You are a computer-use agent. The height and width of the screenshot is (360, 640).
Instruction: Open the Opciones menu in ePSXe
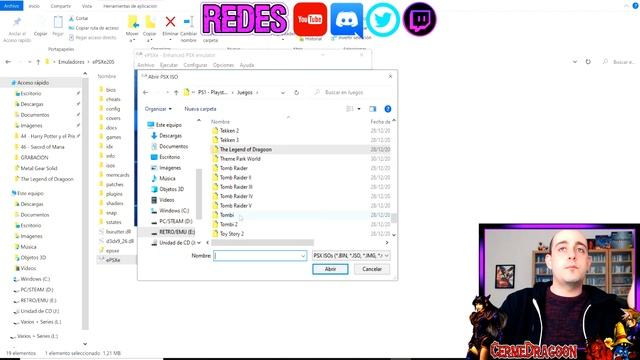(223, 65)
